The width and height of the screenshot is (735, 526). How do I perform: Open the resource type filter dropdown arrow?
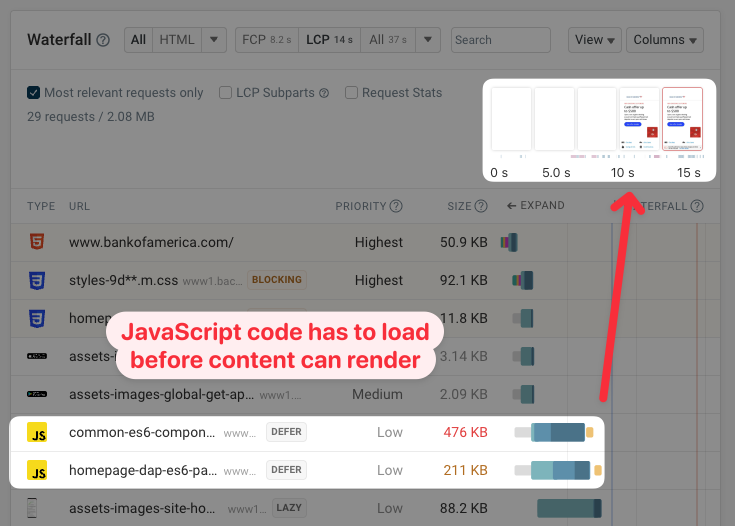click(214, 40)
